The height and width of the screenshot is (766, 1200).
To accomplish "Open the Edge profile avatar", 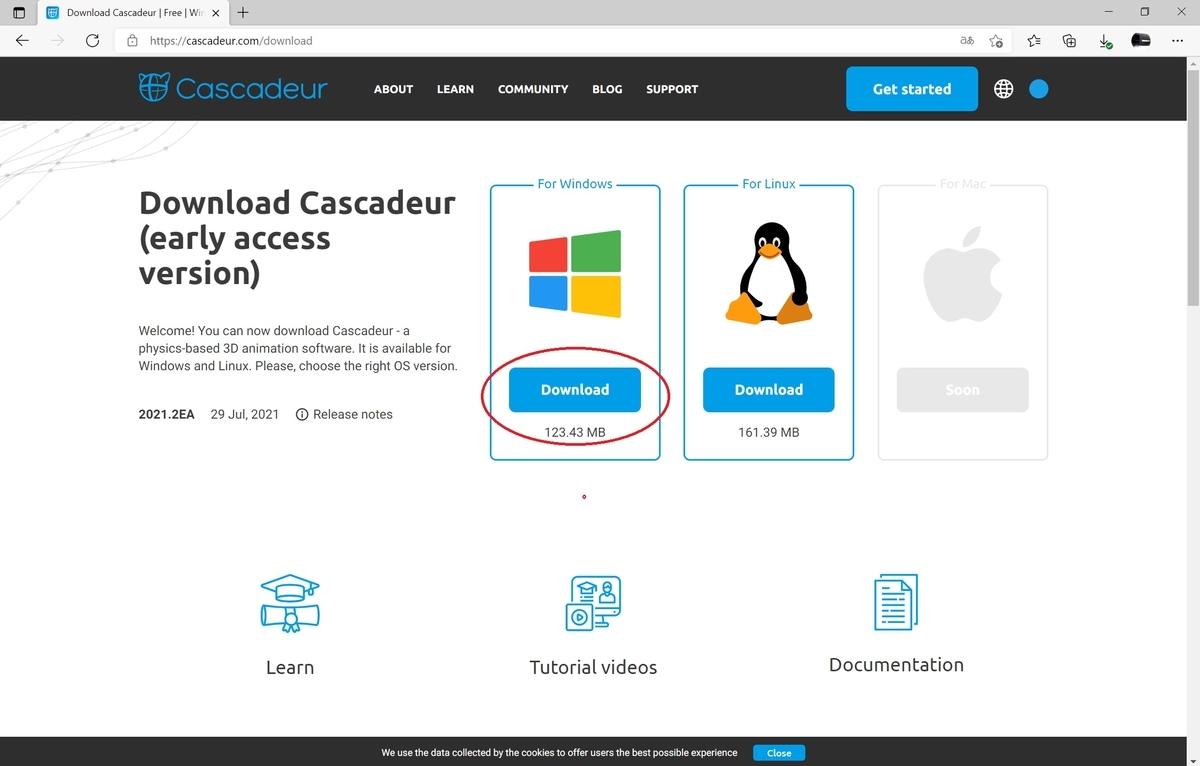I will 1141,41.
